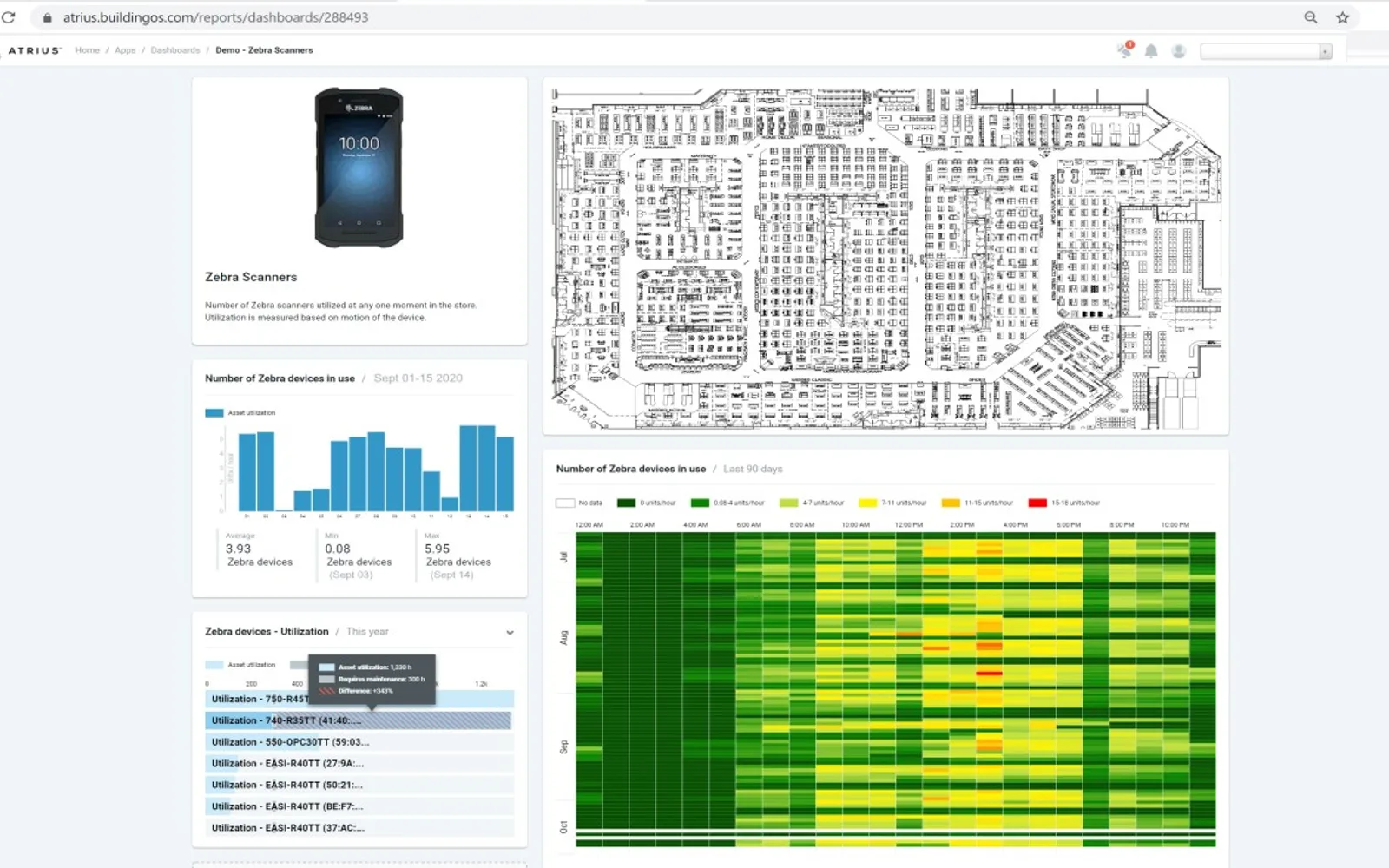Expand the Zebra devices Utilization chevron
Screen dimensions: 1389x868
tap(510, 633)
